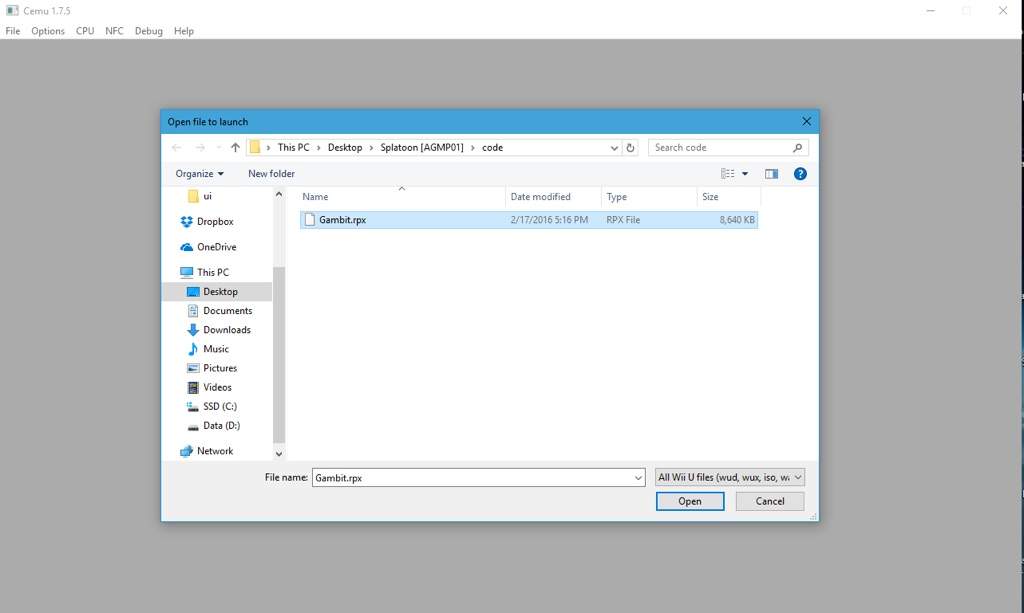
Task: Click the Gambit.rpx file icon
Action: [310, 220]
